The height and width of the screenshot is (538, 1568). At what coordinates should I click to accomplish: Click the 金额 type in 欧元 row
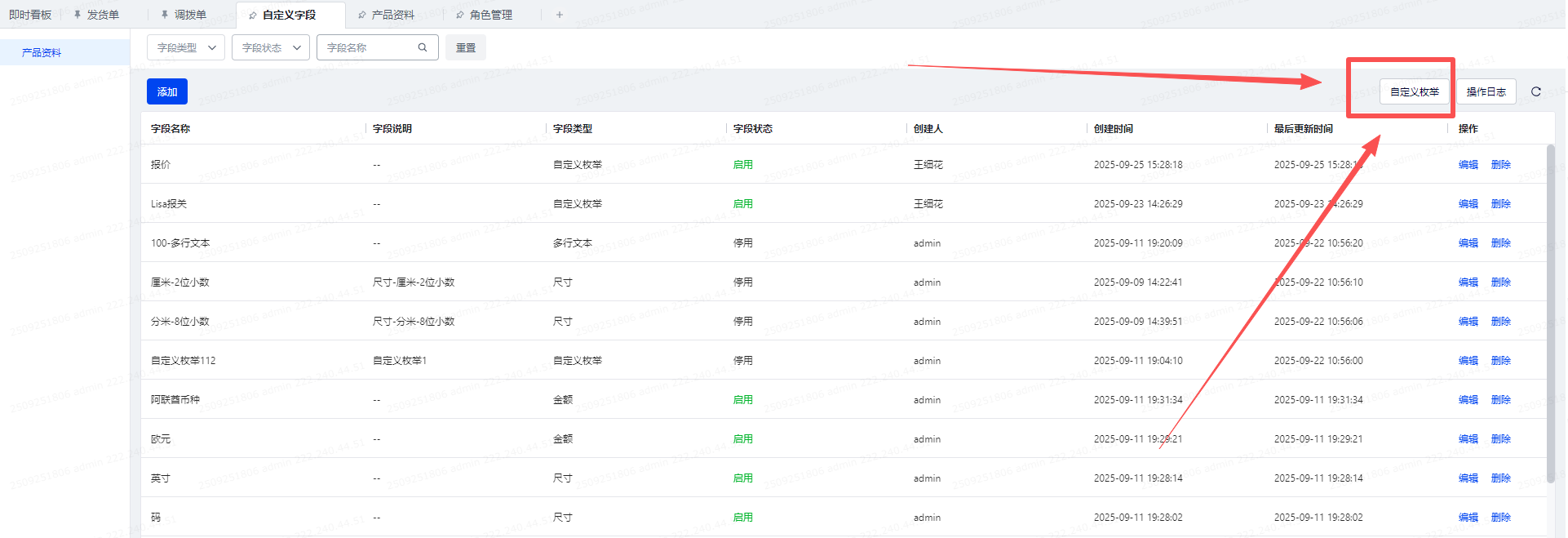563,438
